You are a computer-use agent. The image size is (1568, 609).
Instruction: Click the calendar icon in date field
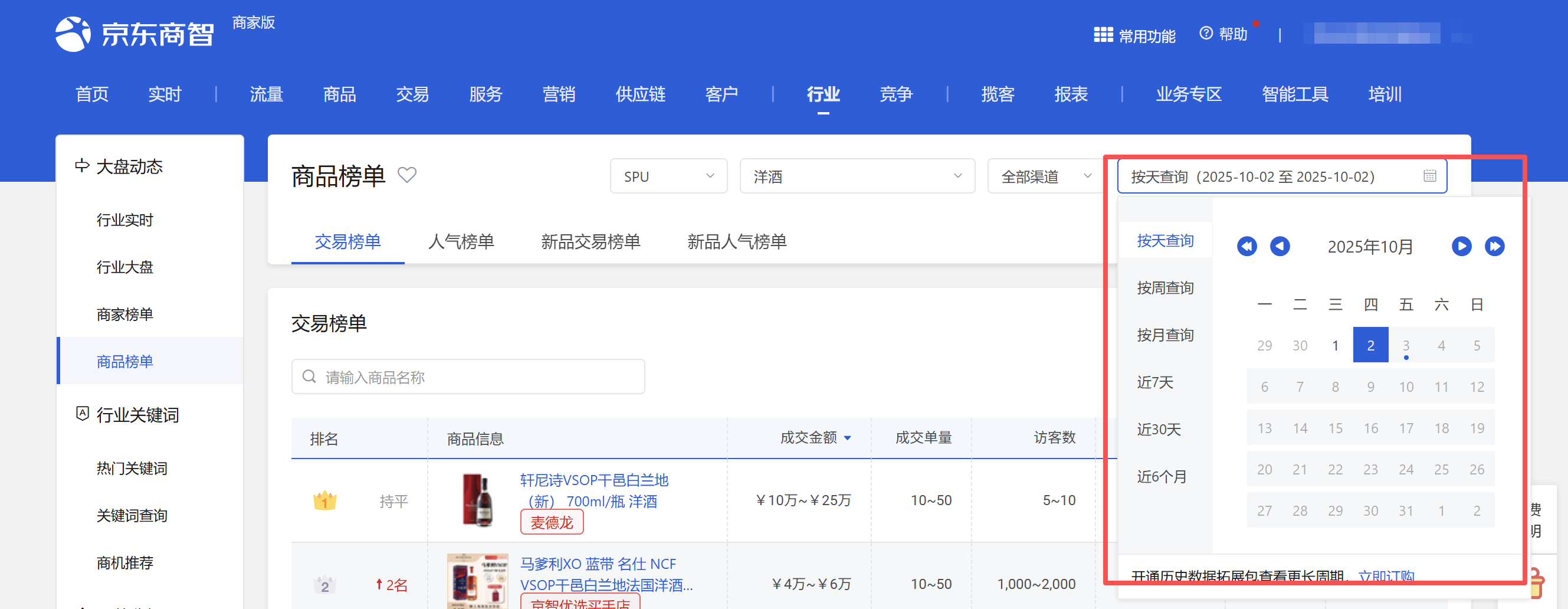[1430, 176]
